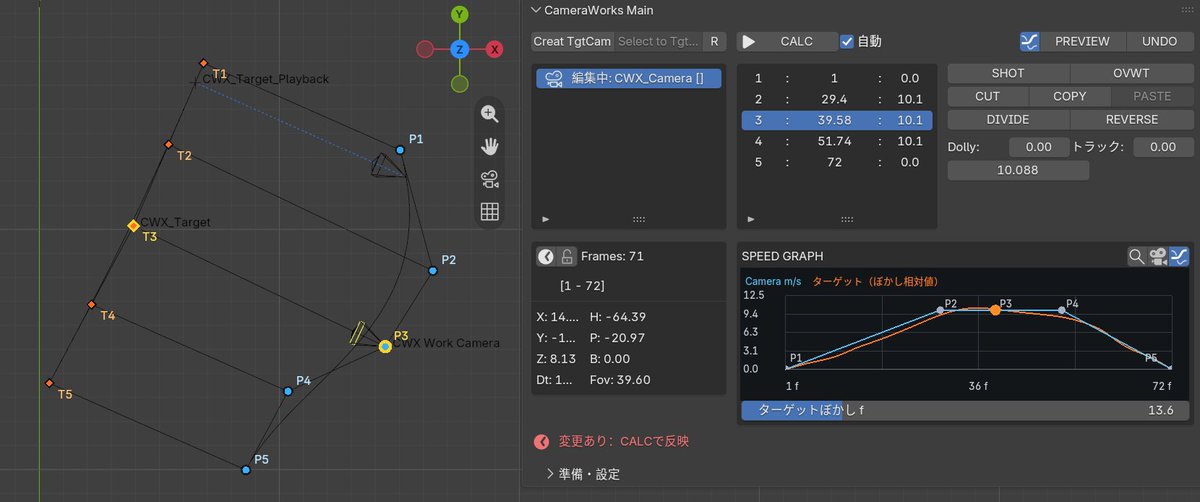Click the COPY button
This screenshot has height=502, width=1200.
click(1070, 96)
